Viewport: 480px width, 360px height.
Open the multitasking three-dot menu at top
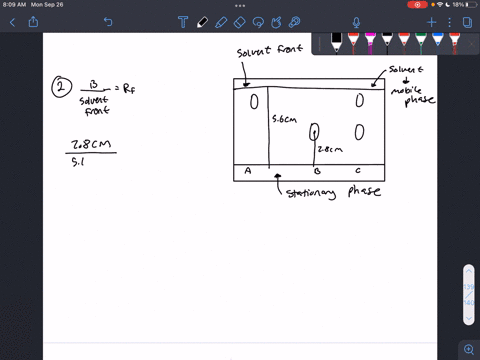[x=240, y=6]
